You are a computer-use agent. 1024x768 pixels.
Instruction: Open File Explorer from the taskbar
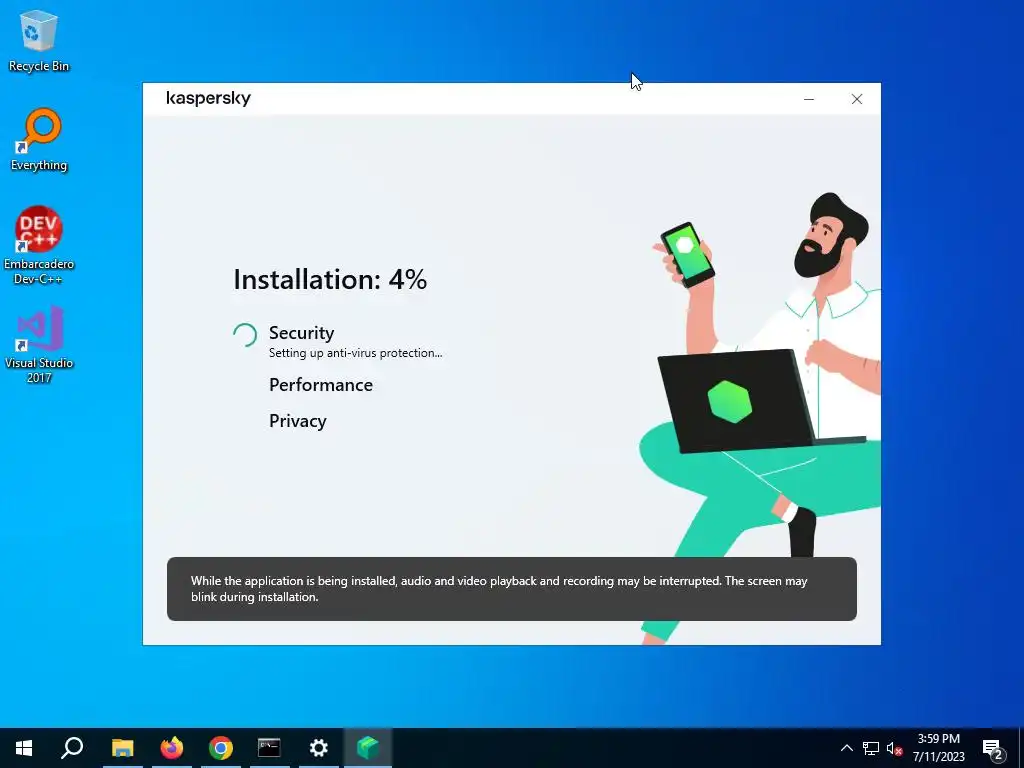point(122,748)
